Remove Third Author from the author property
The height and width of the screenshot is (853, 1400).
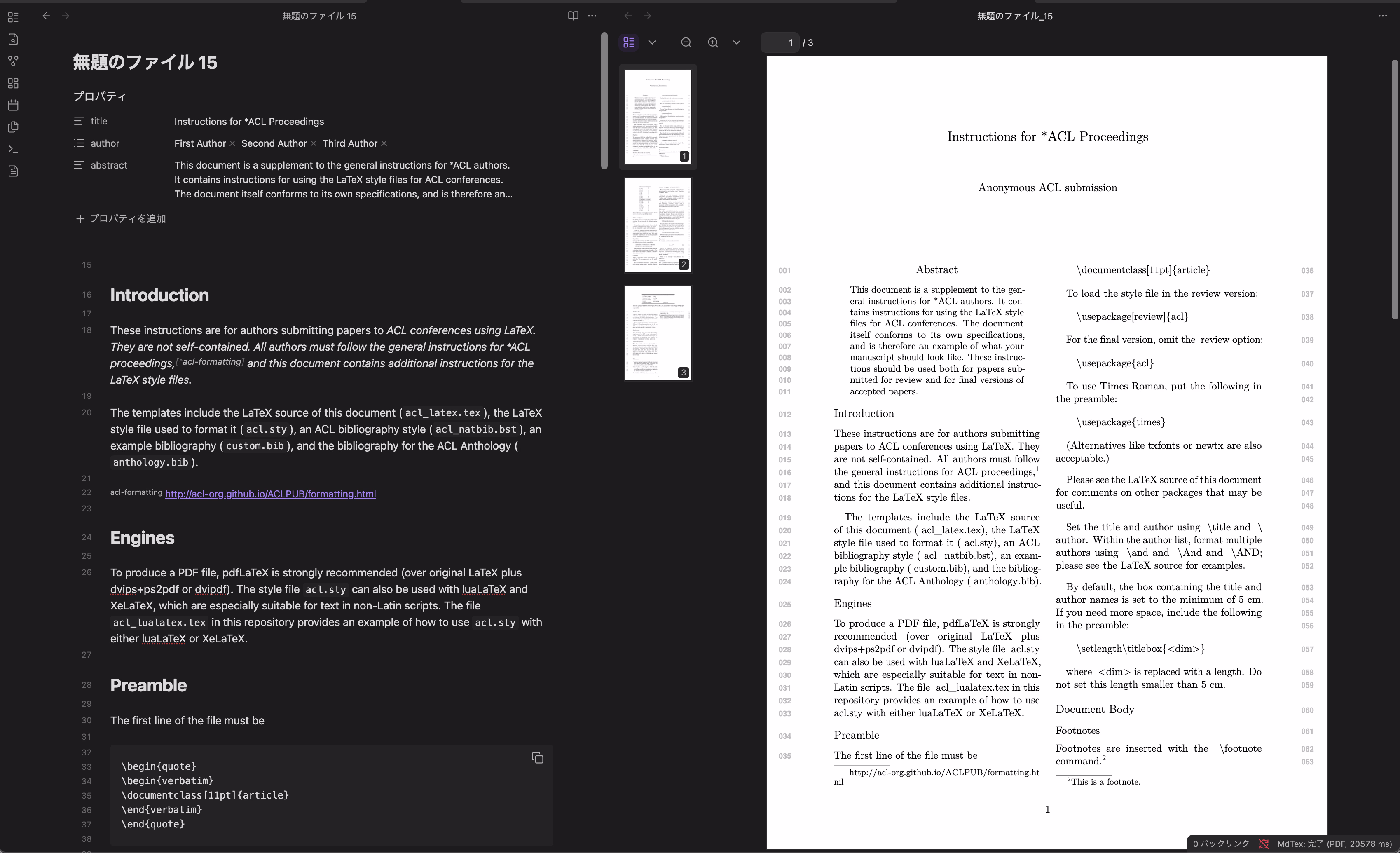[x=384, y=143]
